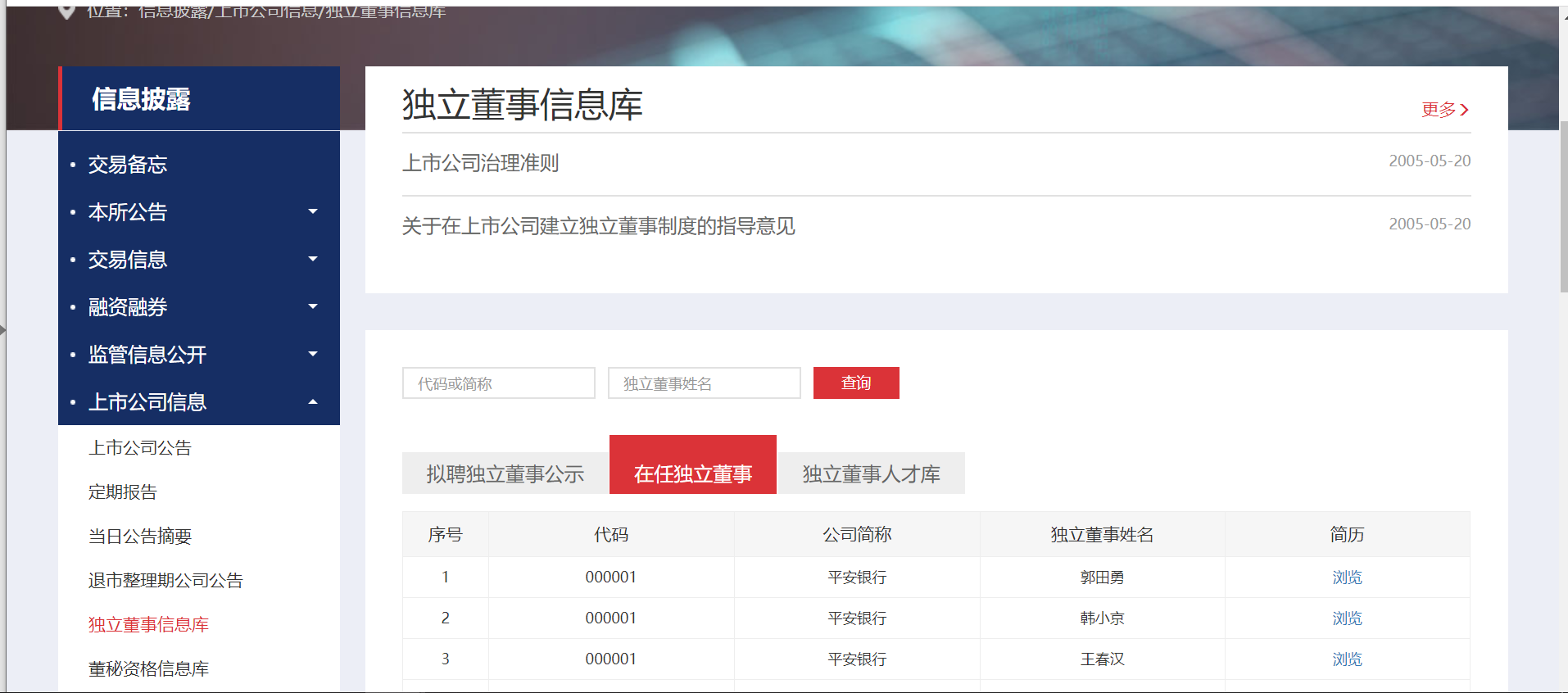Focus the 独立董事姓名 input field
The height and width of the screenshot is (693, 1568).
(705, 383)
